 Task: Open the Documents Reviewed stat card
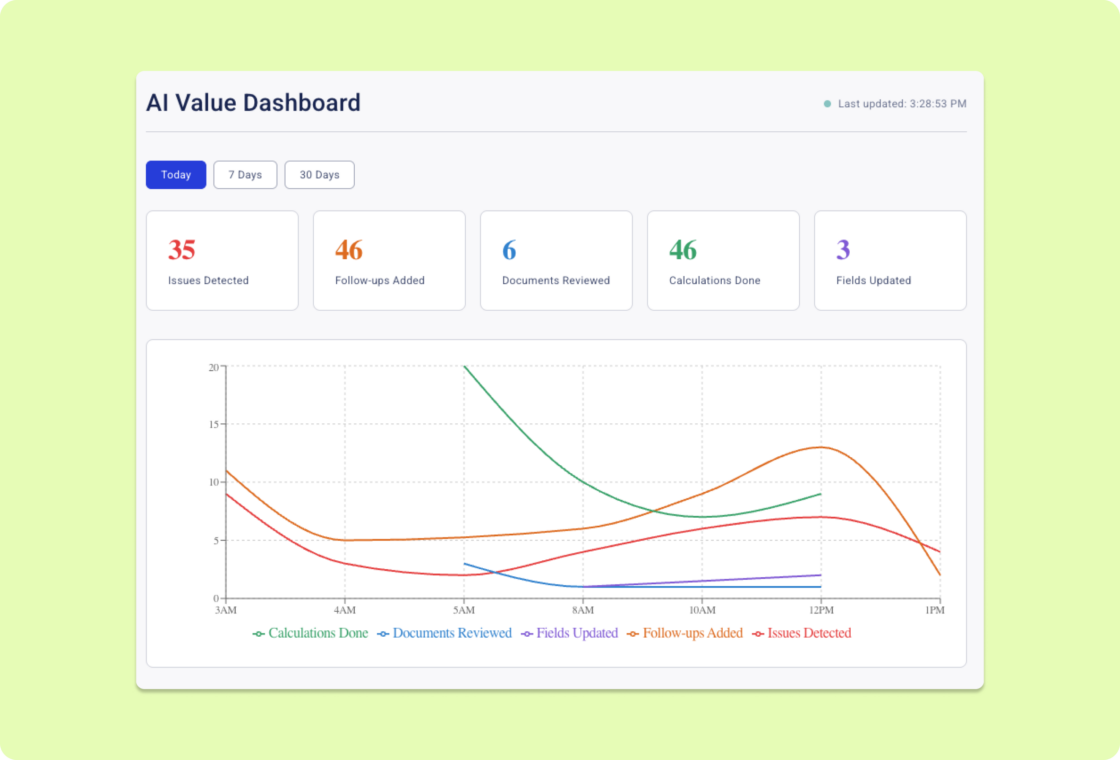coord(556,260)
